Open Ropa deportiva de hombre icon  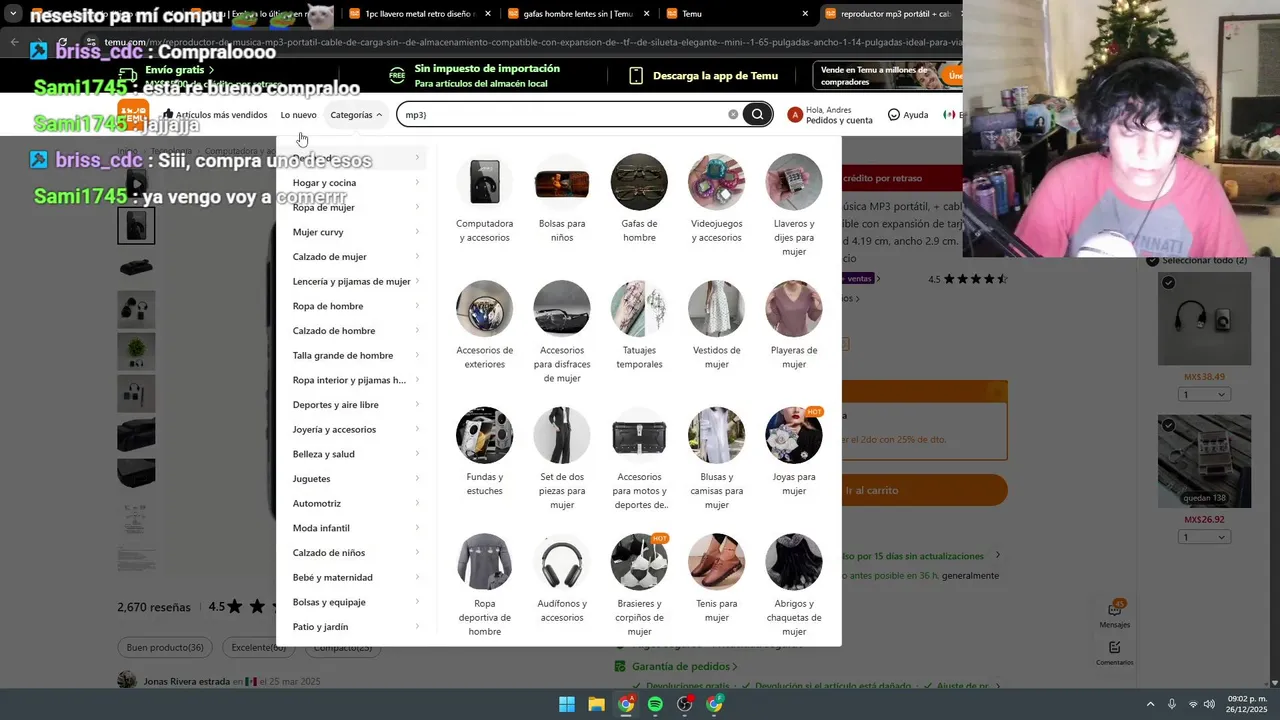click(x=484, y=562)
